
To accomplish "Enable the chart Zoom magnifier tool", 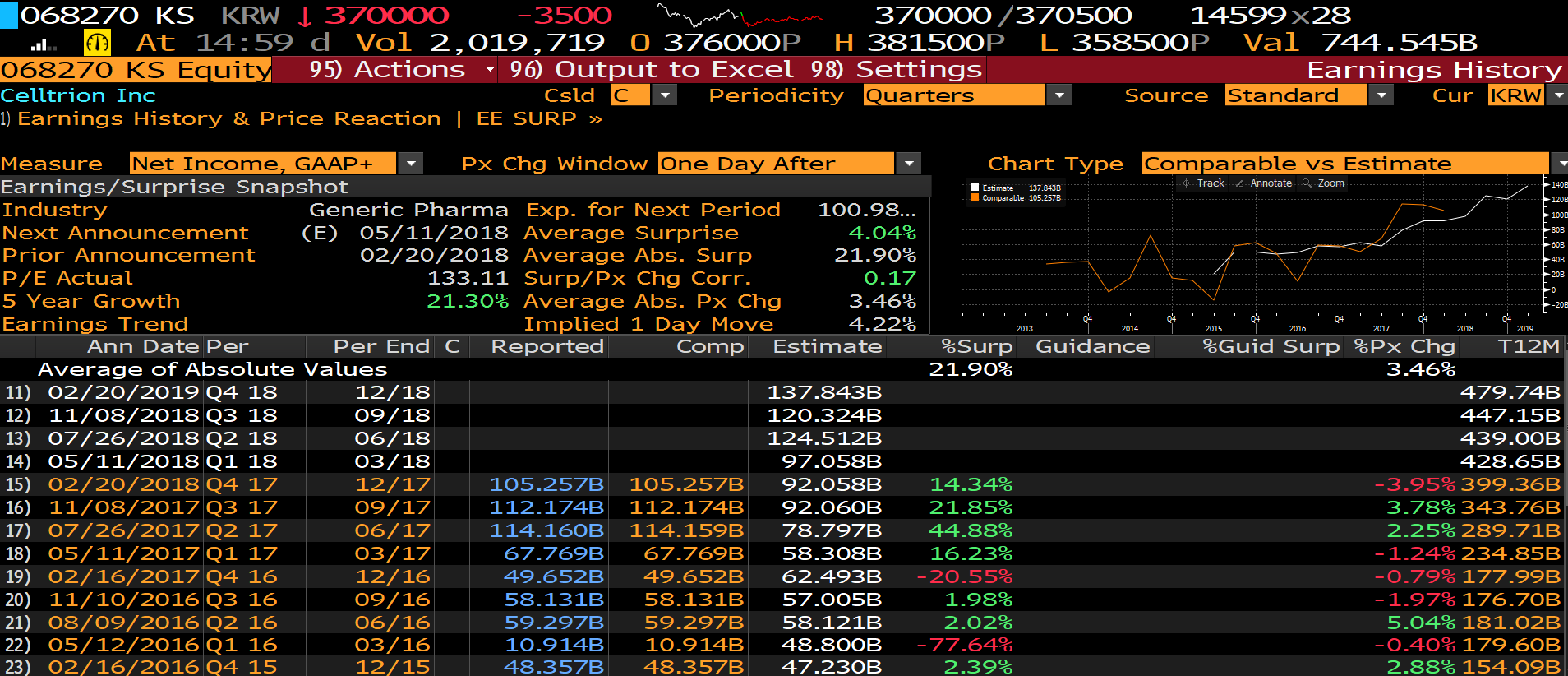I will [x=1323, y=183].
